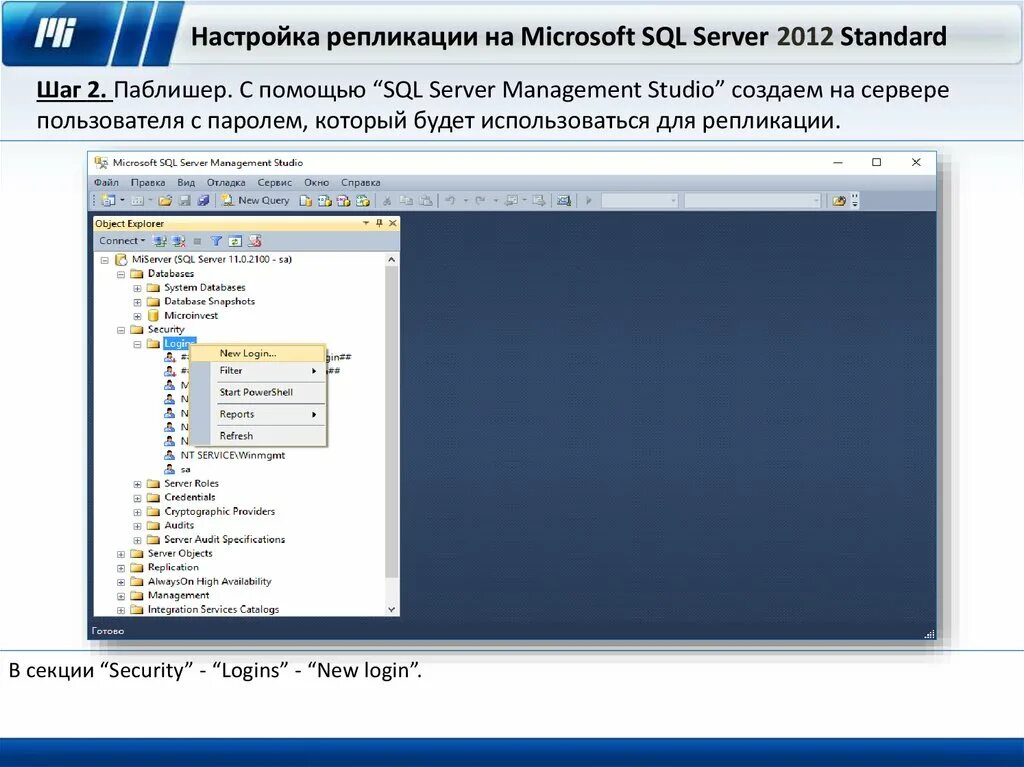Image resolution: width=1024 pixels, height=767 pixels.
Task: Select the sa login item
Action: [185, 469]
